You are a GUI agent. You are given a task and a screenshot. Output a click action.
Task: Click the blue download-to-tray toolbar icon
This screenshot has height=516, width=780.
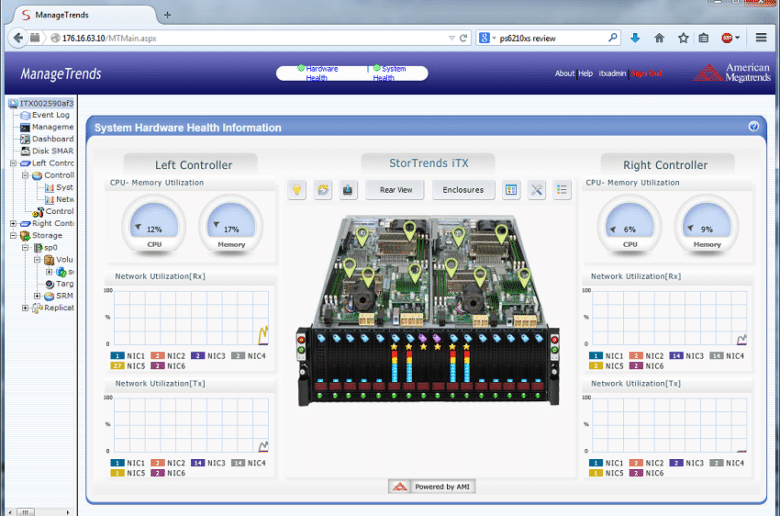(348, 190)
